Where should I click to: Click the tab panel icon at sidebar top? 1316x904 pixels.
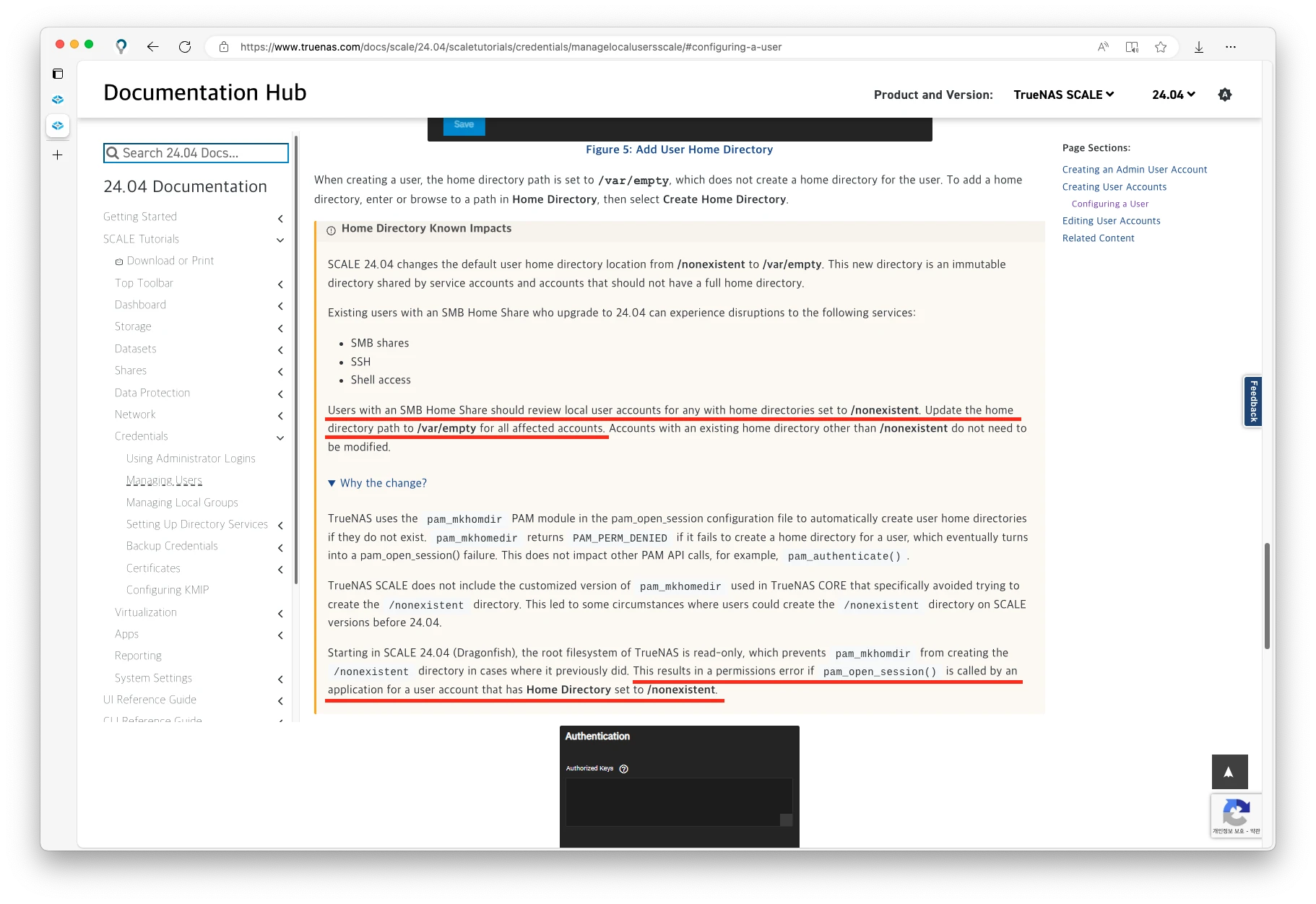[58, 73]
